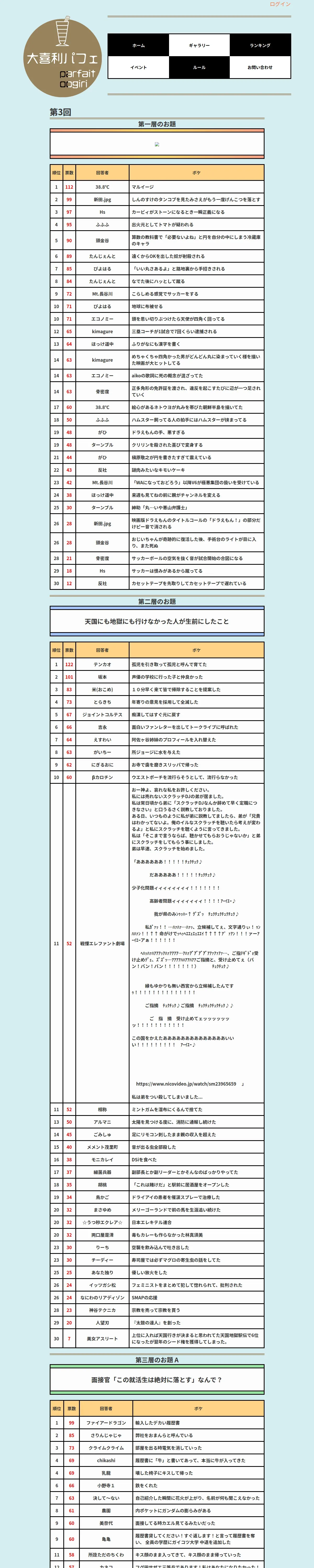Screen dimensions: 314x1568
Task: Click the 第3回 heading
Action: pos(60,112)
